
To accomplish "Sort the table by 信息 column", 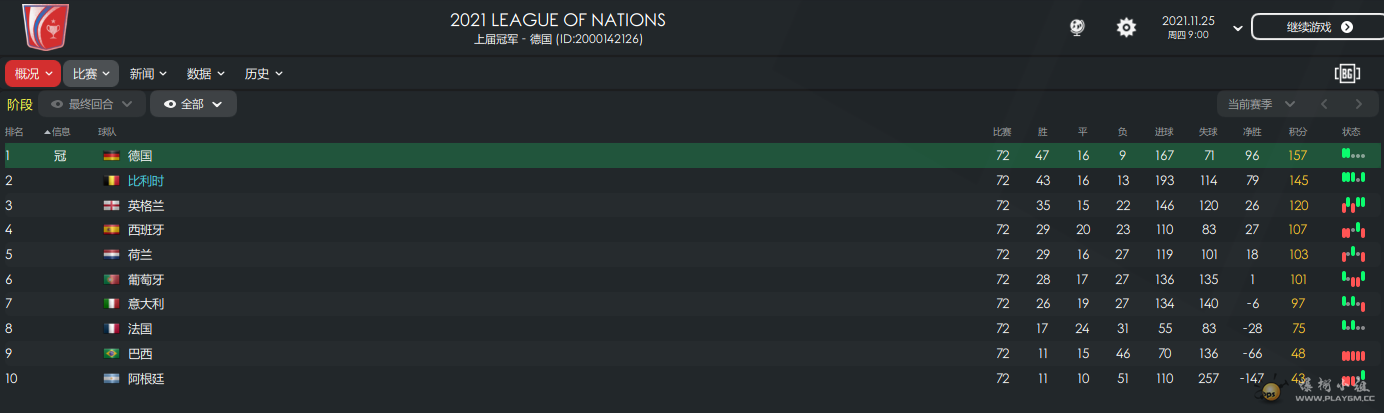I will [58, 132].
